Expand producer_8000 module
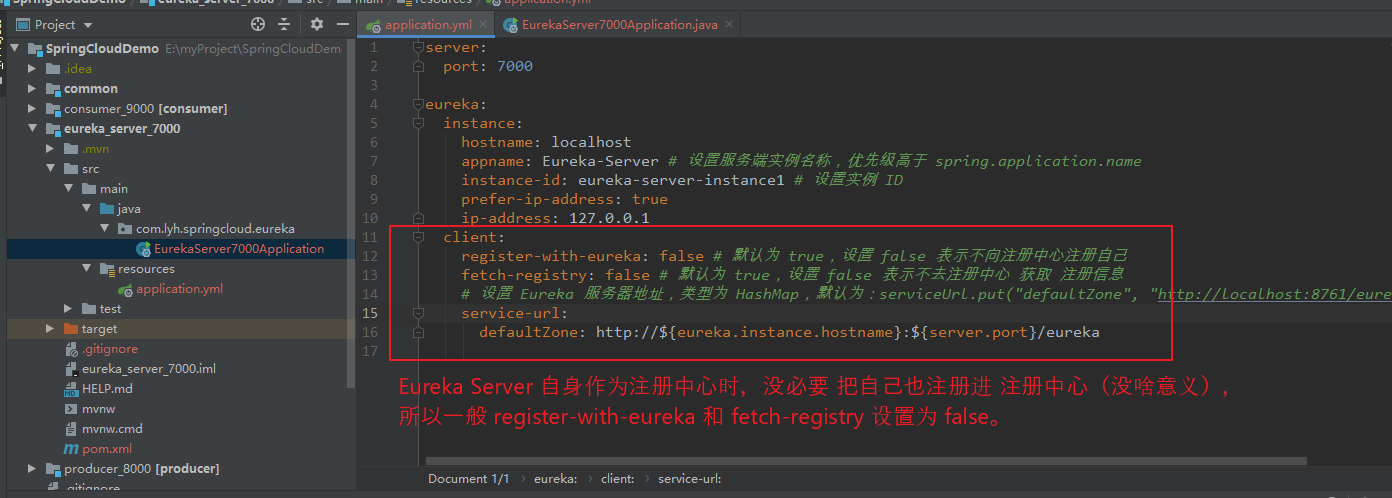Image resolution: width=1392 pixels, height=498 pixels. coord(33,469)
